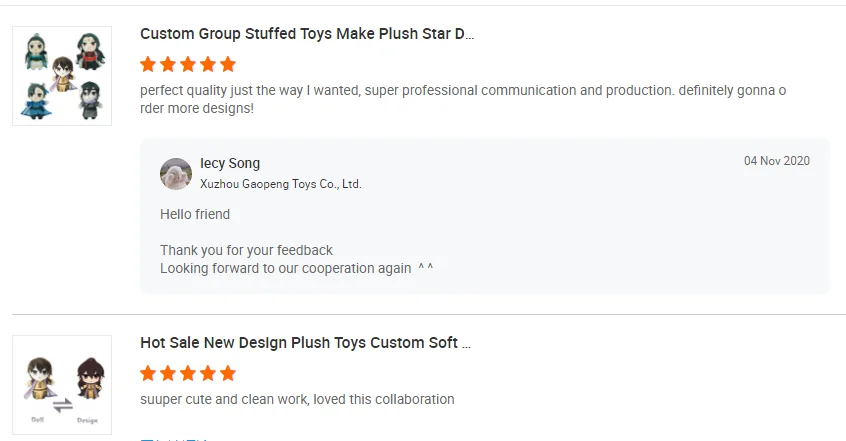The height and width of the screenshot is (441, 846).
Task: Click the 'Hello friend' reply line
Action: coord(195,214)
